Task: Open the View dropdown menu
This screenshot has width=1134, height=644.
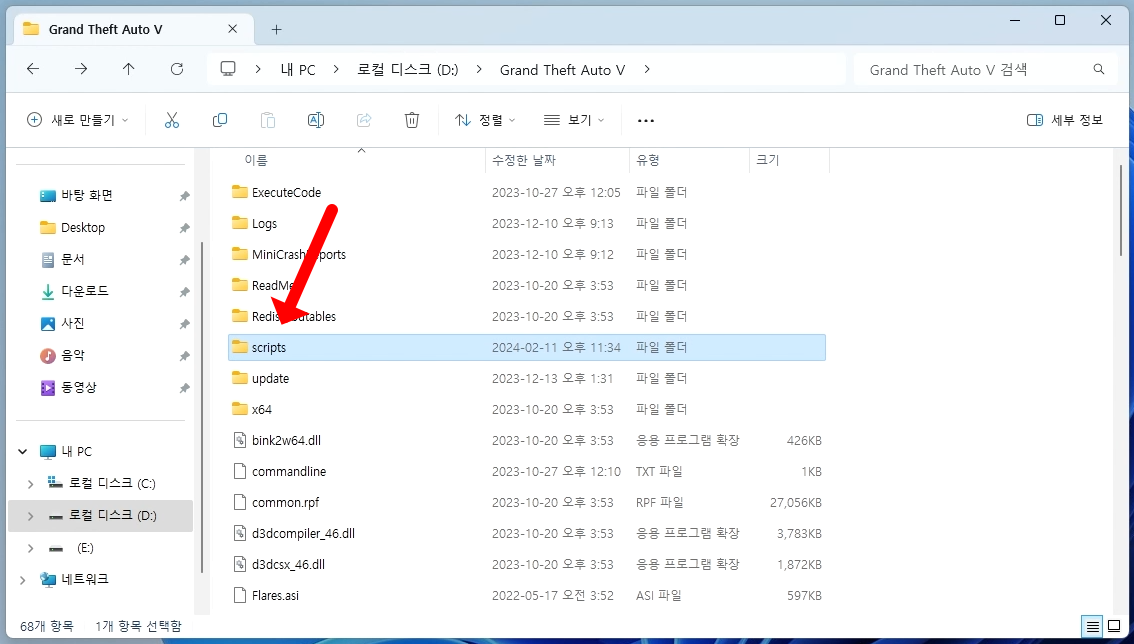Action: tap(574, 120)
